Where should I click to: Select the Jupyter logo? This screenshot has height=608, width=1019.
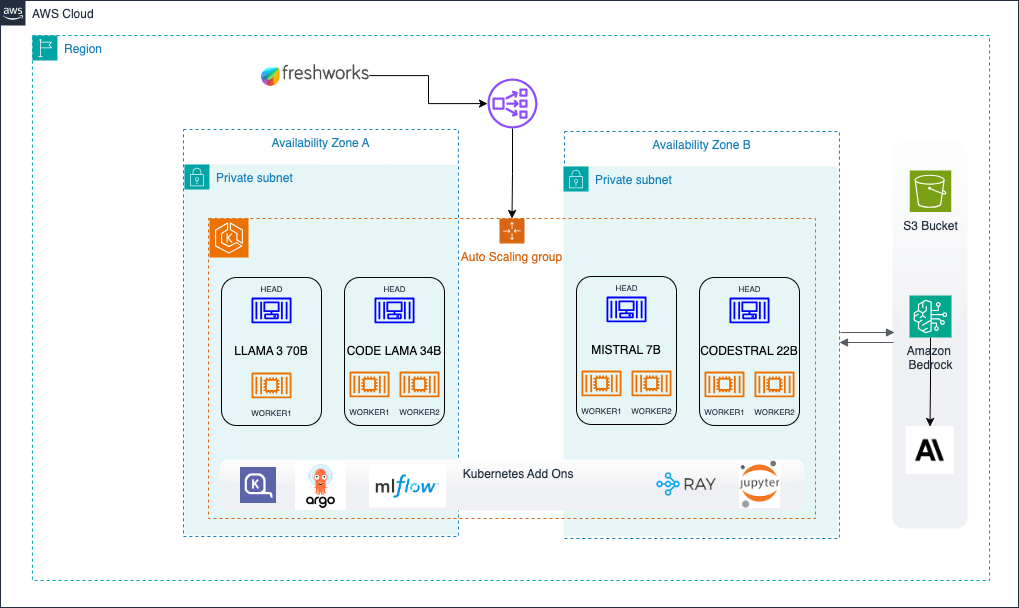pos(759,485)
